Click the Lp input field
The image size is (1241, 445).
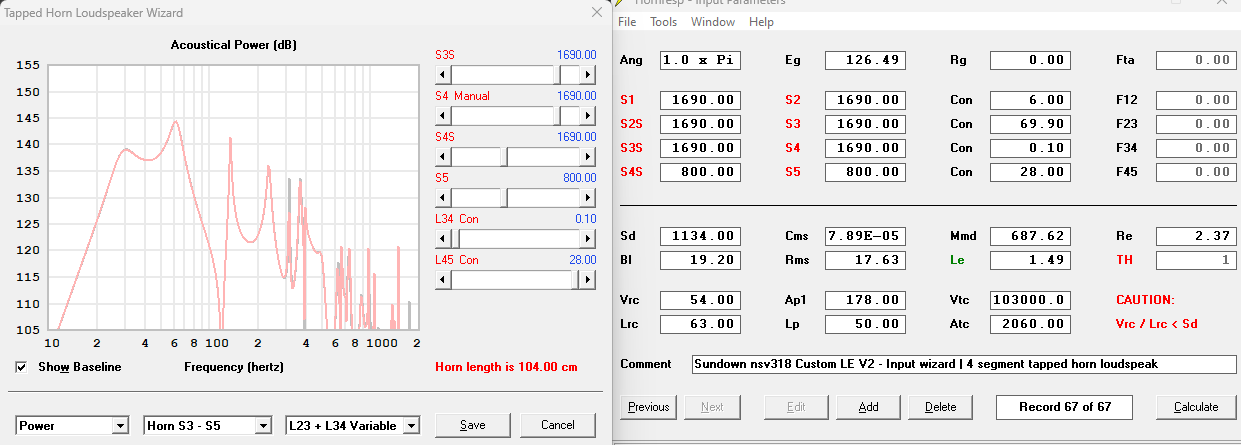click(x=865, y=324)
